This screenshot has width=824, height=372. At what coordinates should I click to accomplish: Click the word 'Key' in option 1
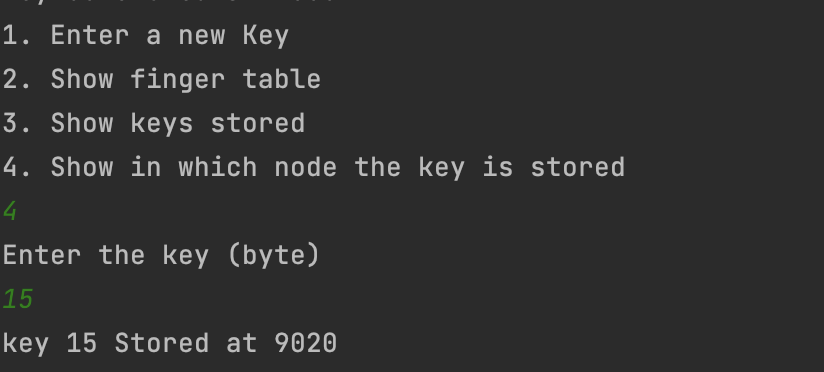[x=266, y=36]
